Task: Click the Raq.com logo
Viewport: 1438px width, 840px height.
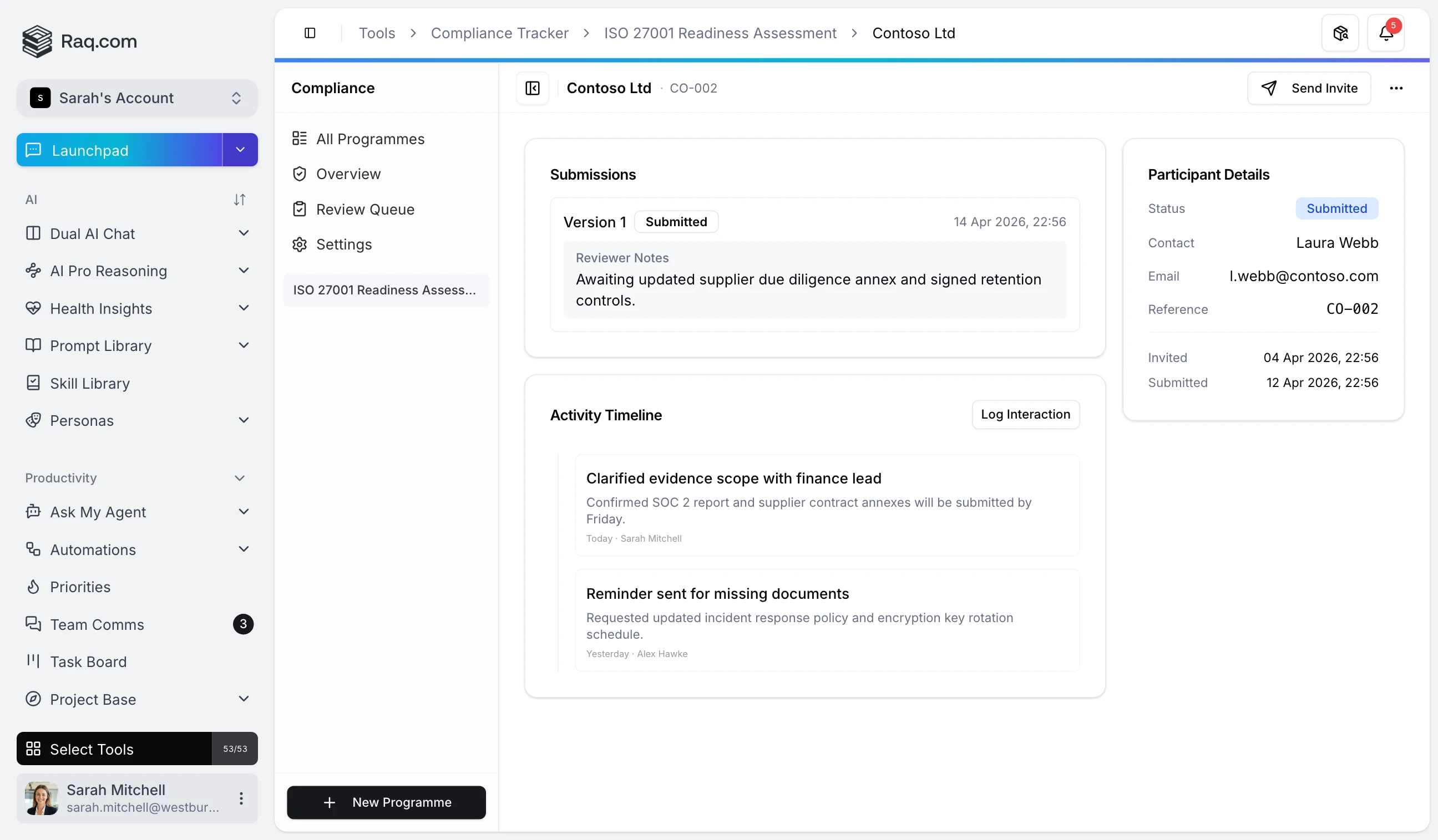Action: (79, 41)
